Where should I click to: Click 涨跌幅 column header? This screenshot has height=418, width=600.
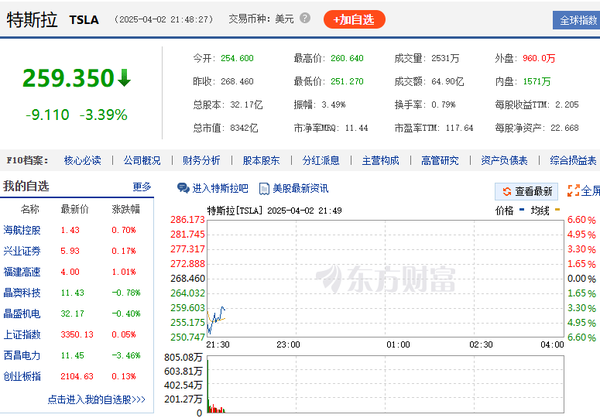(x=126, y=209)
